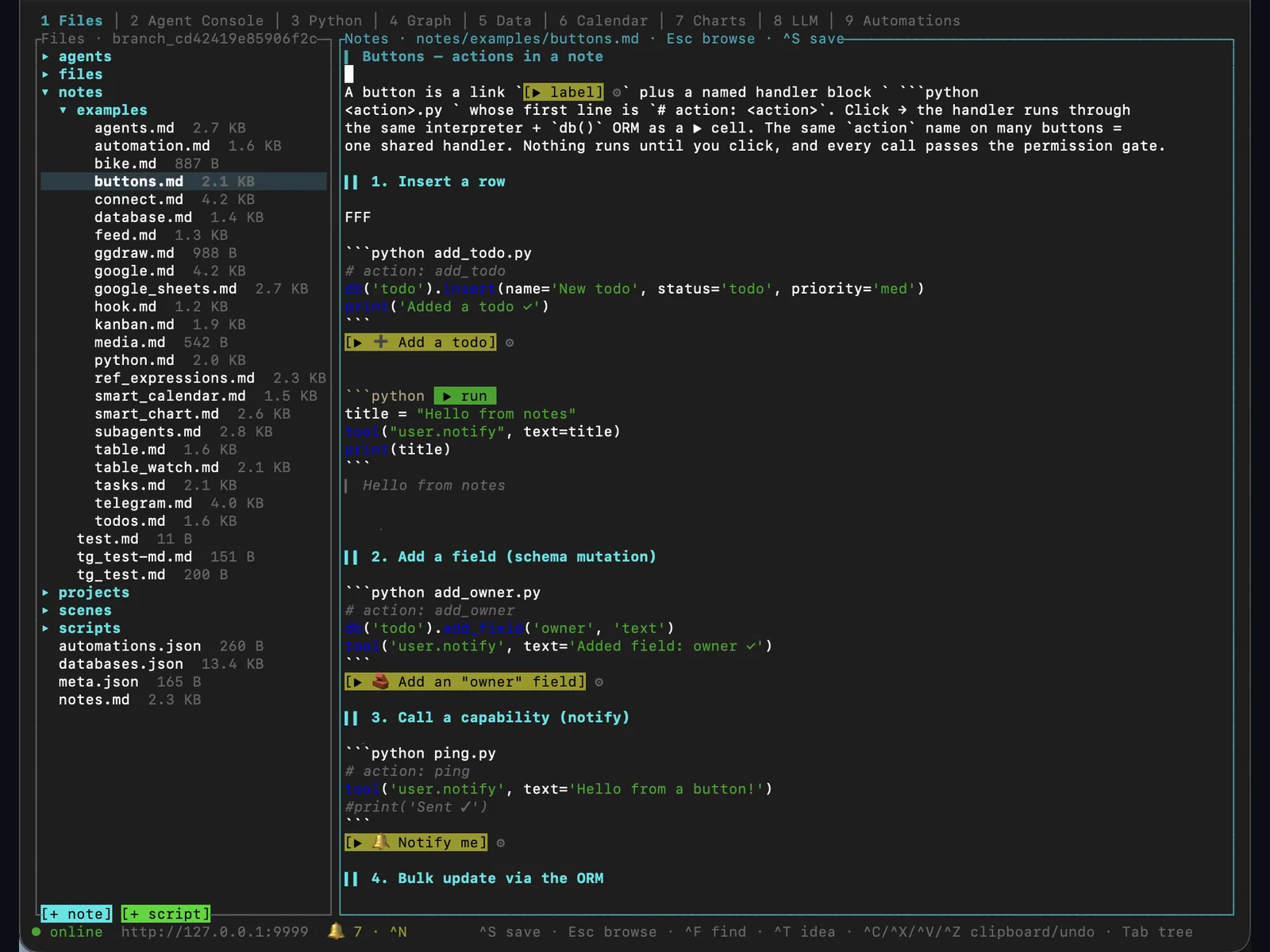Open databases.json file

tap(121, 664)
